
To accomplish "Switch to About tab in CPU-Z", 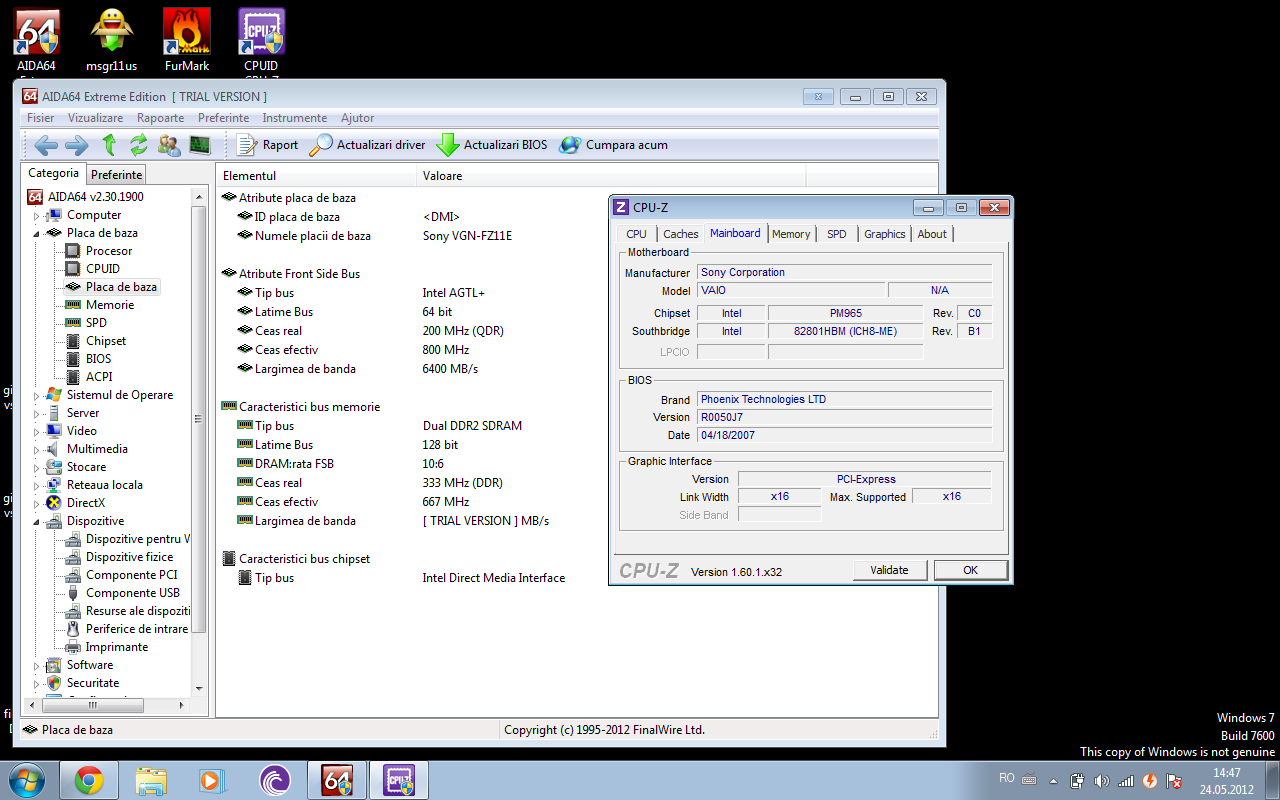I will (x=932, y=234).
